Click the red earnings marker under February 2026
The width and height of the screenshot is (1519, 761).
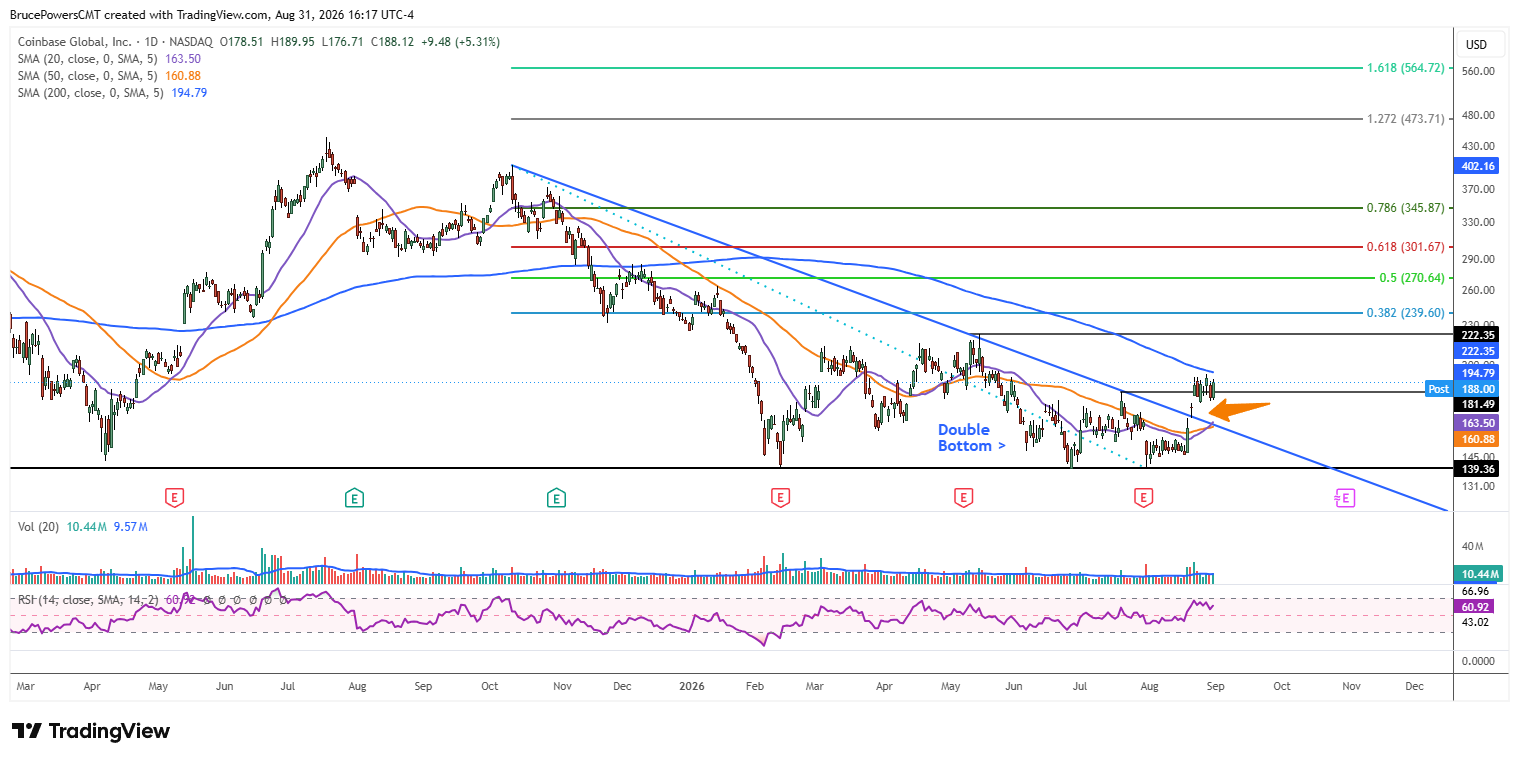click(x=780, y=497)
